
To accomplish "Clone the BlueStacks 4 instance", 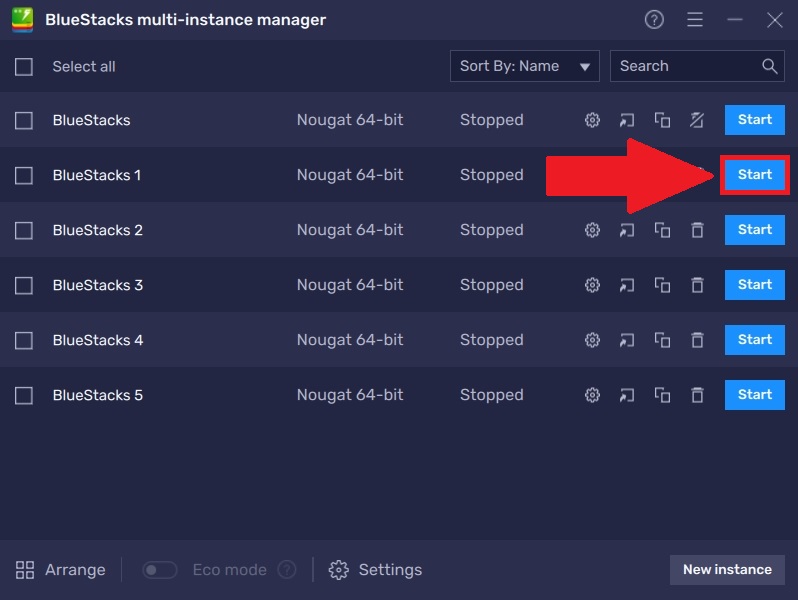I will point(662,340).
